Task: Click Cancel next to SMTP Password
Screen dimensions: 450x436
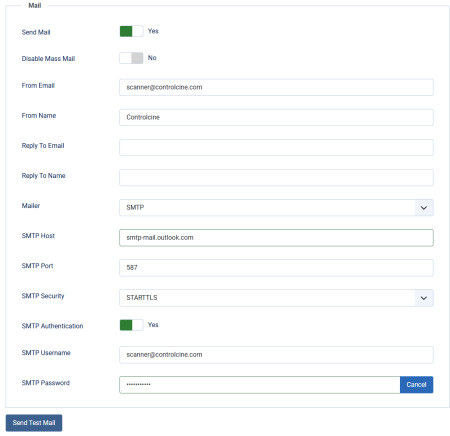Action: click(x=416, y=385)
